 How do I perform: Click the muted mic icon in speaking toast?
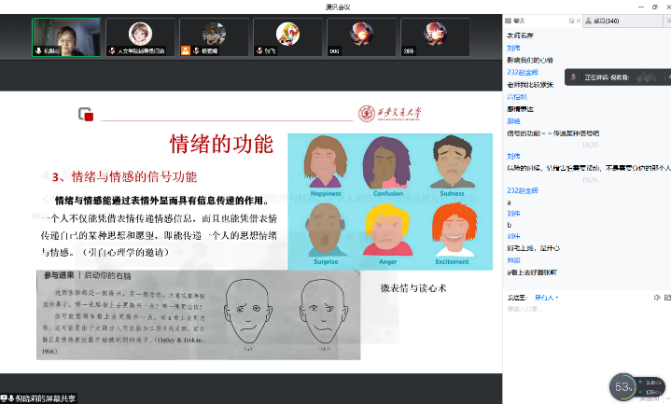[x=573, y=77]
